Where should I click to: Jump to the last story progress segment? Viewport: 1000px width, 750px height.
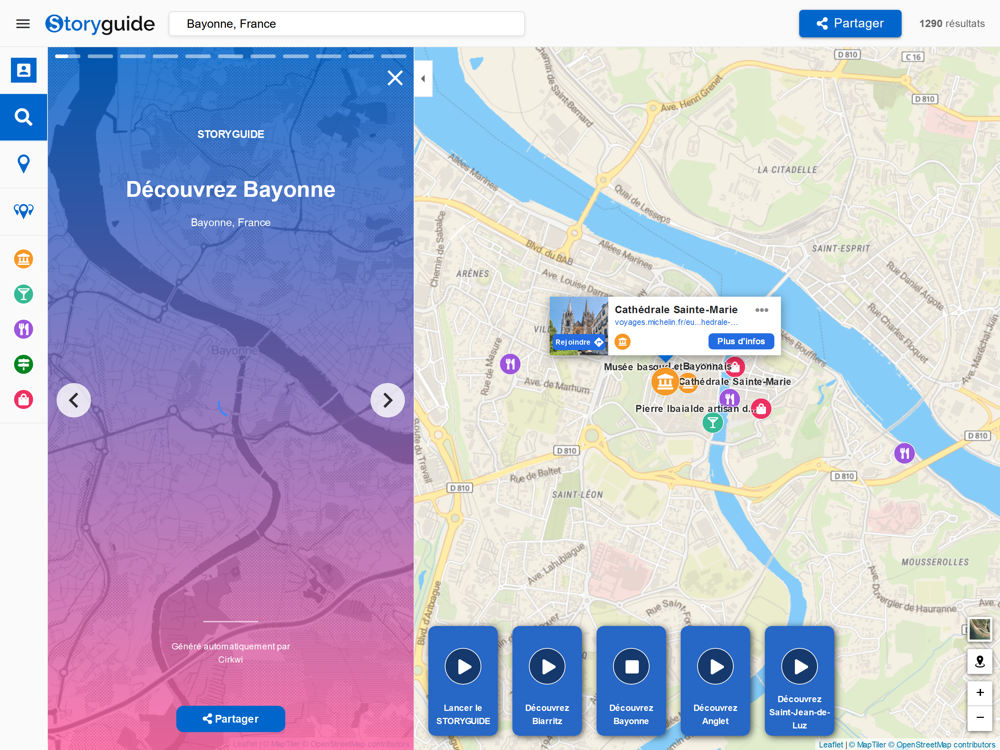point(393,56)
